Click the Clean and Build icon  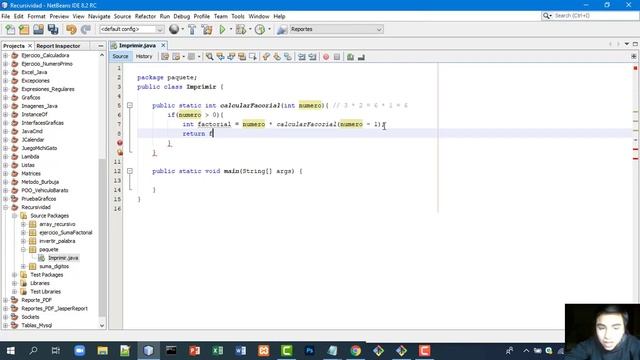[207, 29]
